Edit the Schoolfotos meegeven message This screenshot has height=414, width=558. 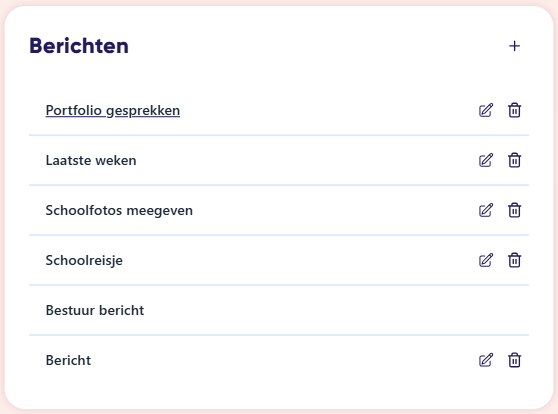pos(486,210)
